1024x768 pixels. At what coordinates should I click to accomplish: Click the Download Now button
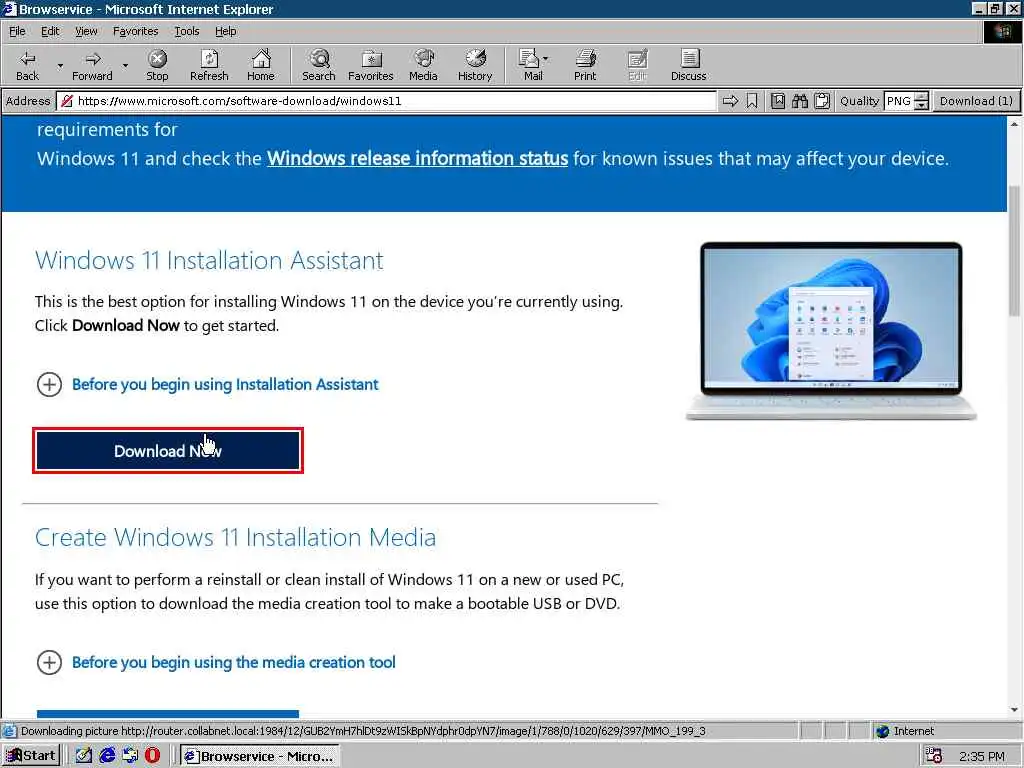[x=168, y=451]
